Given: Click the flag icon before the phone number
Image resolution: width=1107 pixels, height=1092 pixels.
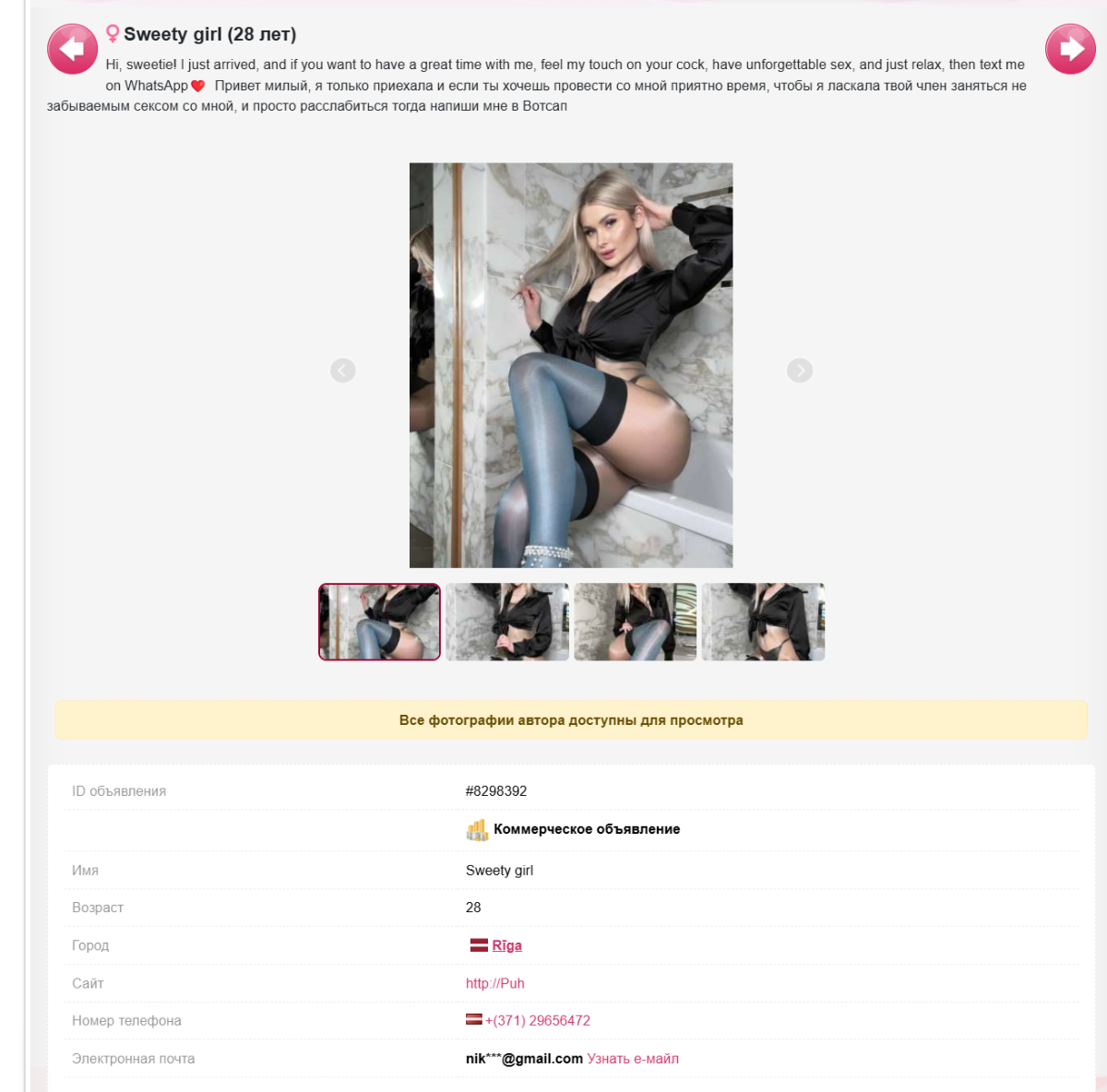Looking at the screenshot, I should 474,1020.
